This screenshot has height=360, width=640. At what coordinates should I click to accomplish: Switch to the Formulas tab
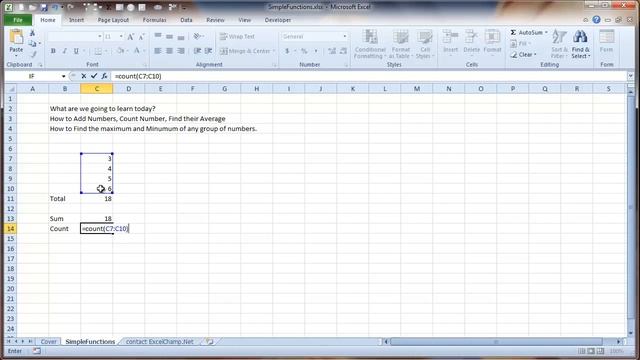[x=154, y=20]
